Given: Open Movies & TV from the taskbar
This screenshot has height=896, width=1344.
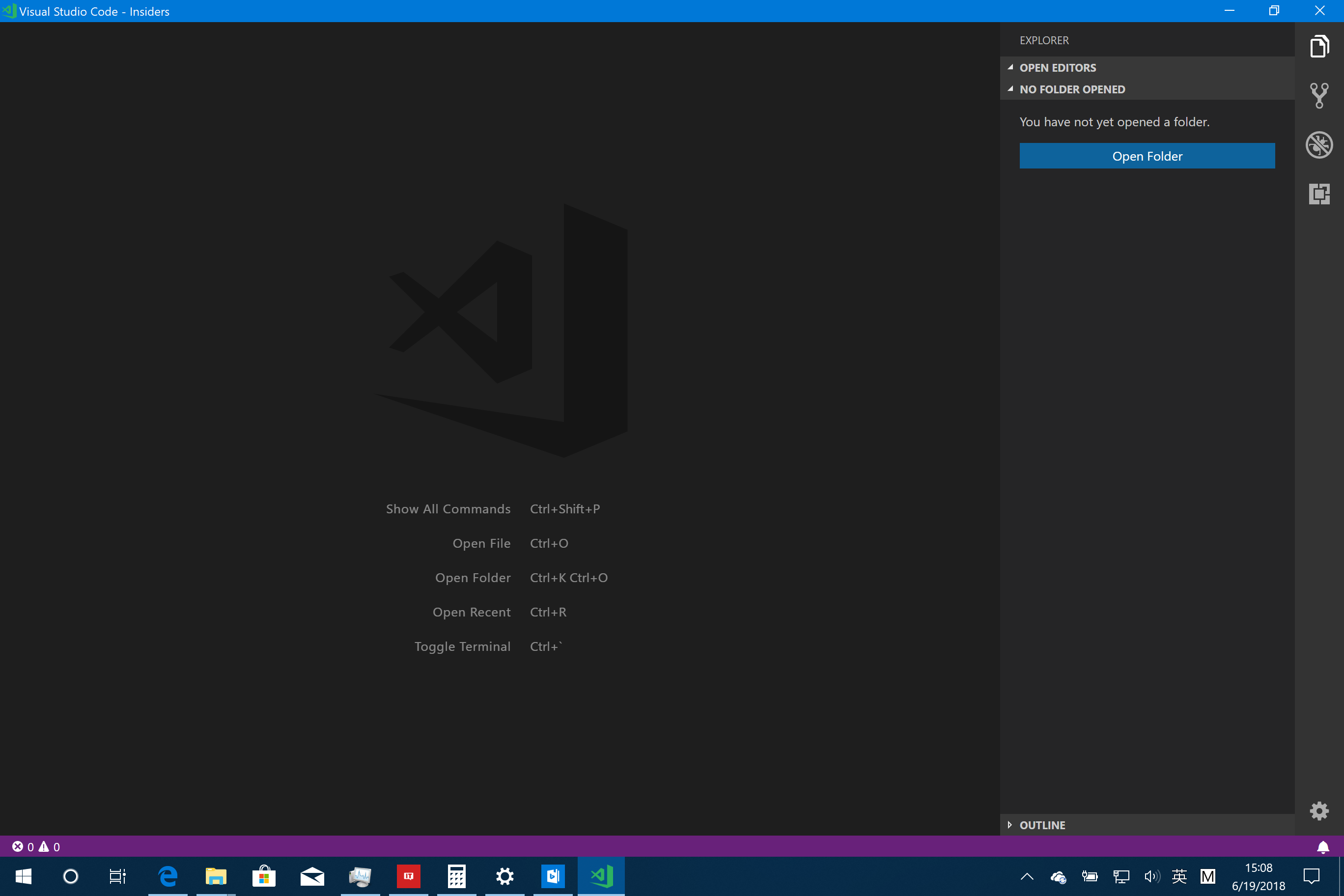Looking at the screenshot, I should 552,876.
